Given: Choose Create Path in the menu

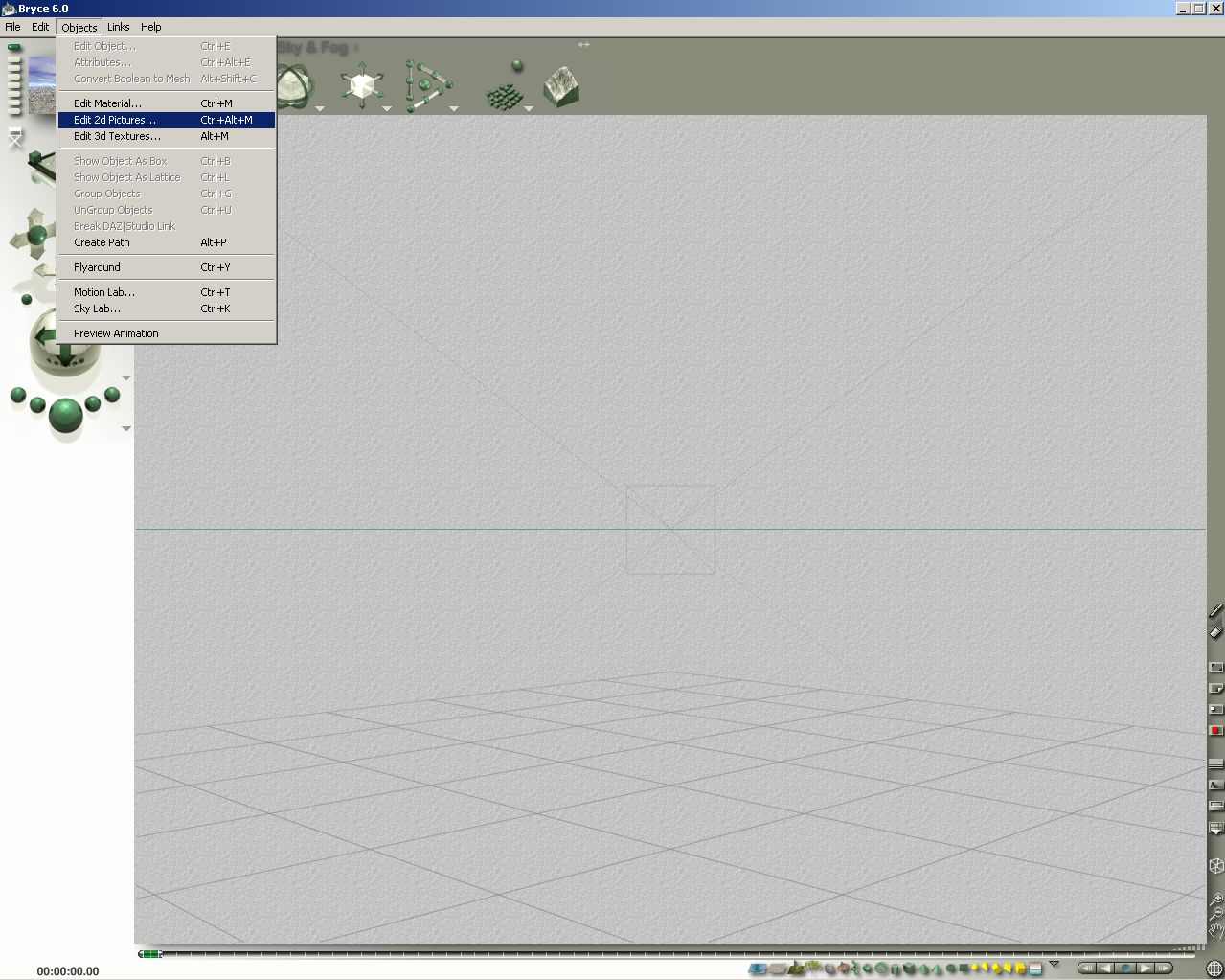Looking at the screenshot, I should 167,242.
